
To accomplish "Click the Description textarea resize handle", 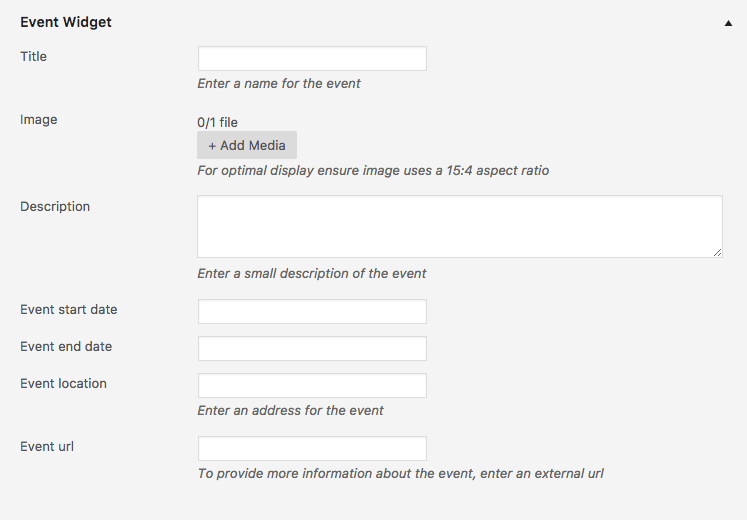I will [x=717, y=253].
